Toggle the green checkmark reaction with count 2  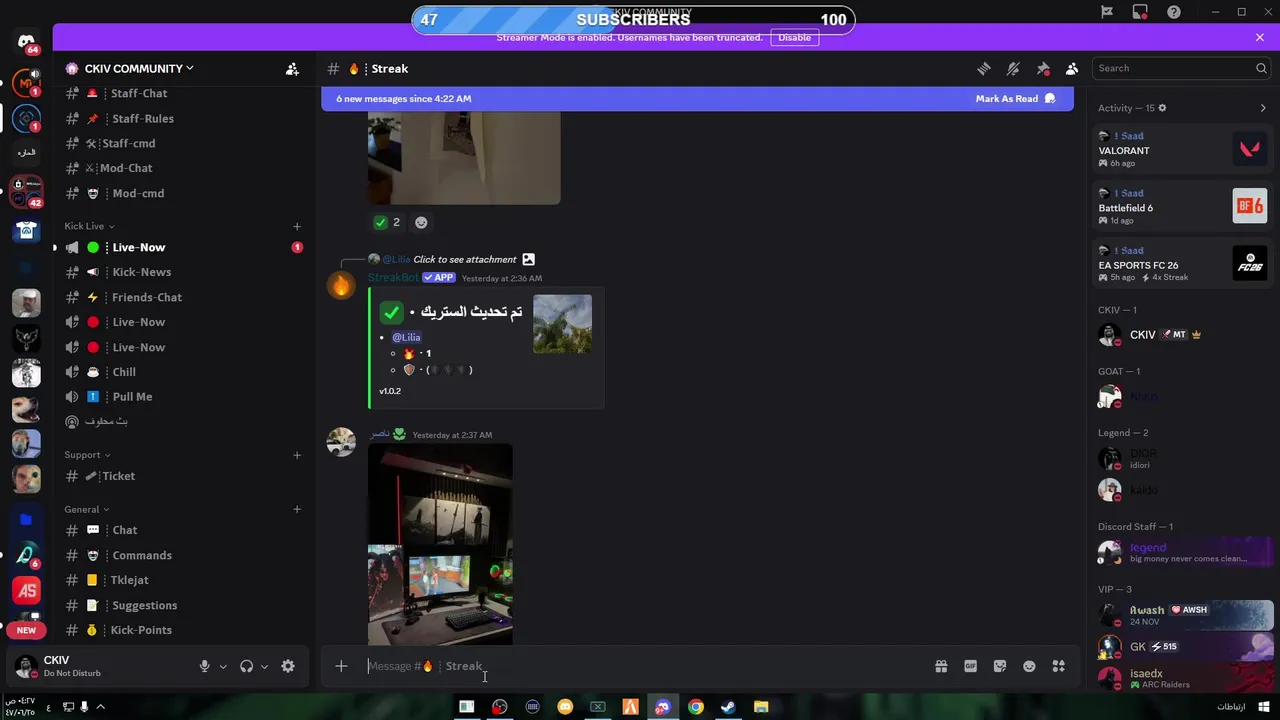pyautogui.click(x=387, y=222)
